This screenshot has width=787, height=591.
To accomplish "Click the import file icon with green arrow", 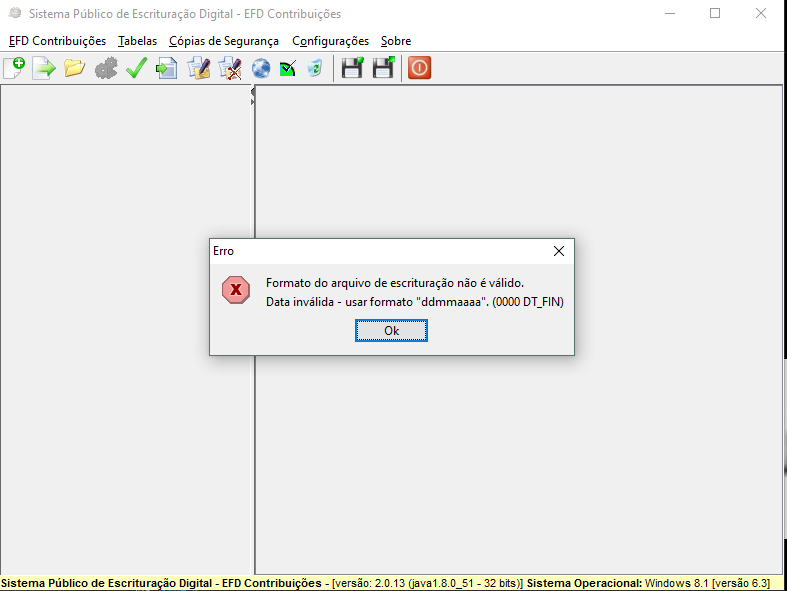I will (44, 68).
